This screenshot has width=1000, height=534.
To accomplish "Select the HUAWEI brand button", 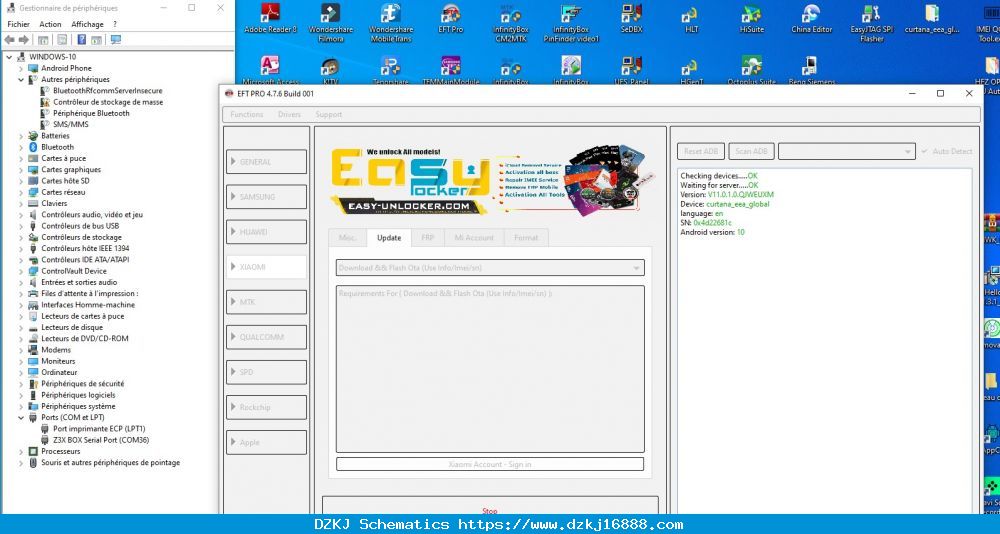I will click(267, 232).
